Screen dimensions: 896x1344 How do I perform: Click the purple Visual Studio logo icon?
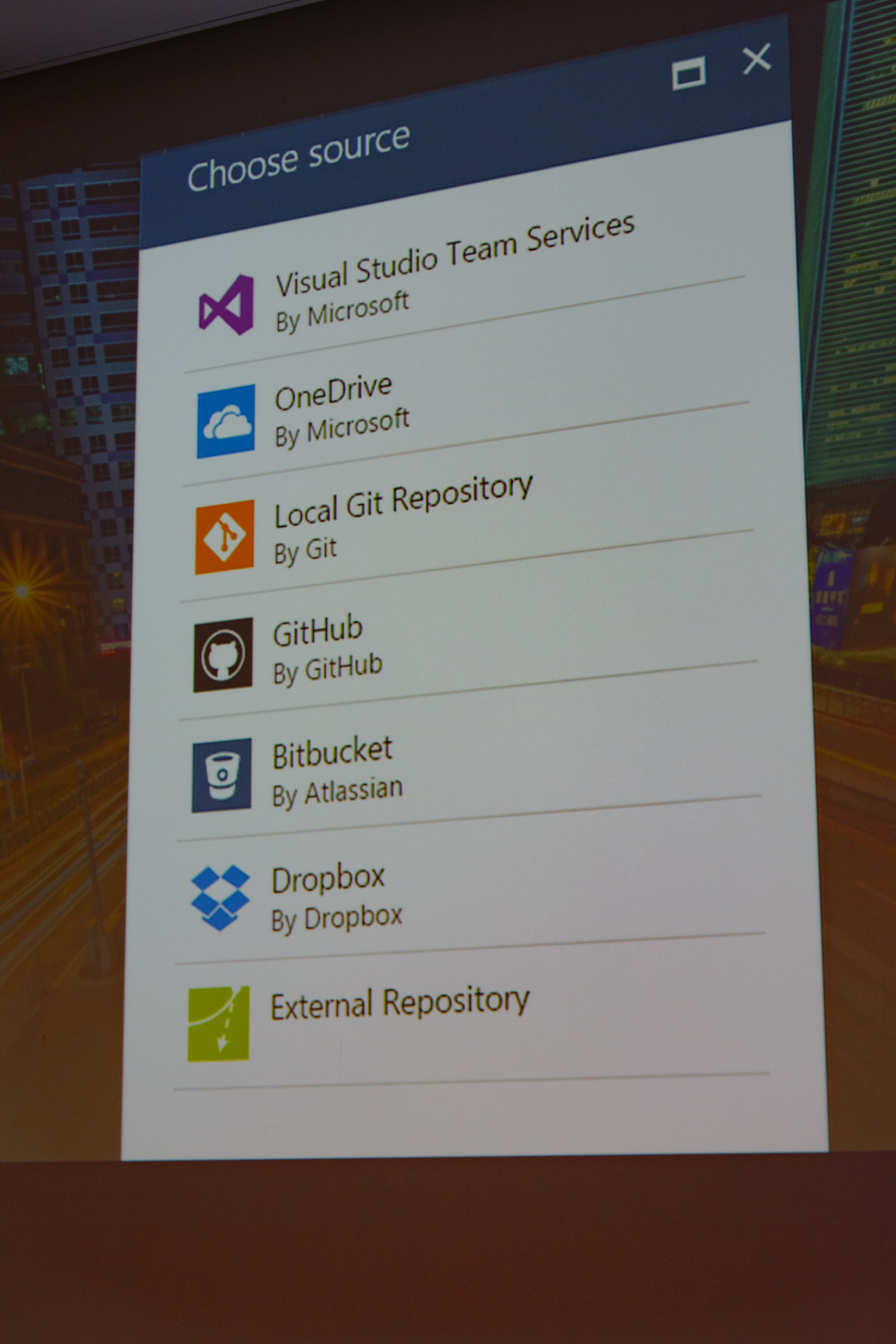tap(226, 304)
